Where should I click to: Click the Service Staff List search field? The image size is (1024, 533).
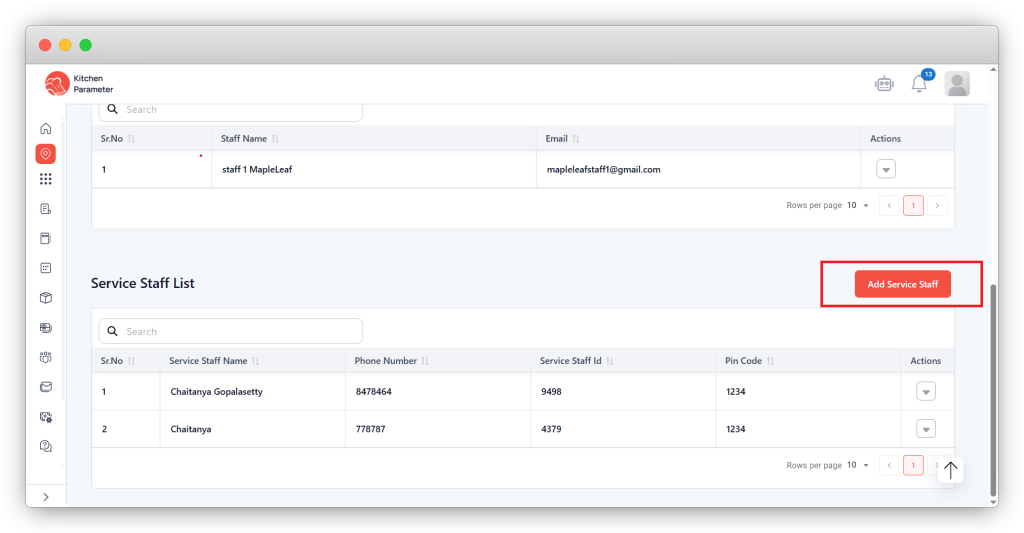coord(240,331)
